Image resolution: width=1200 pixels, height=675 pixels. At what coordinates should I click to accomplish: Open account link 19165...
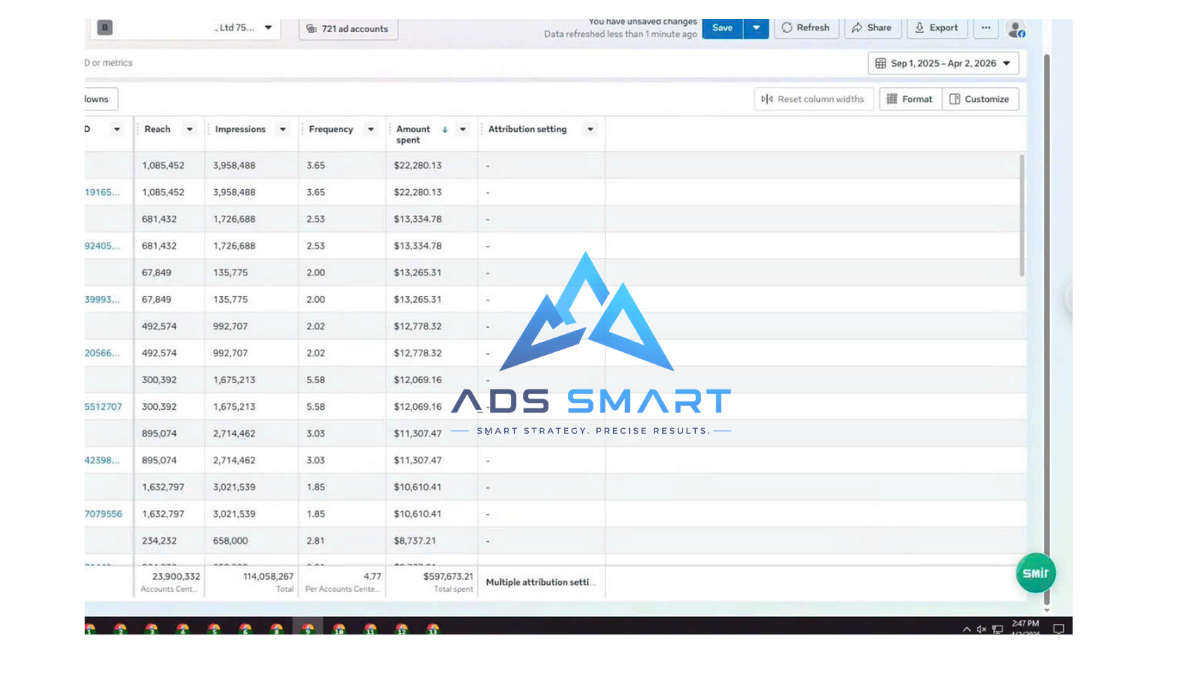click(102, 192)
